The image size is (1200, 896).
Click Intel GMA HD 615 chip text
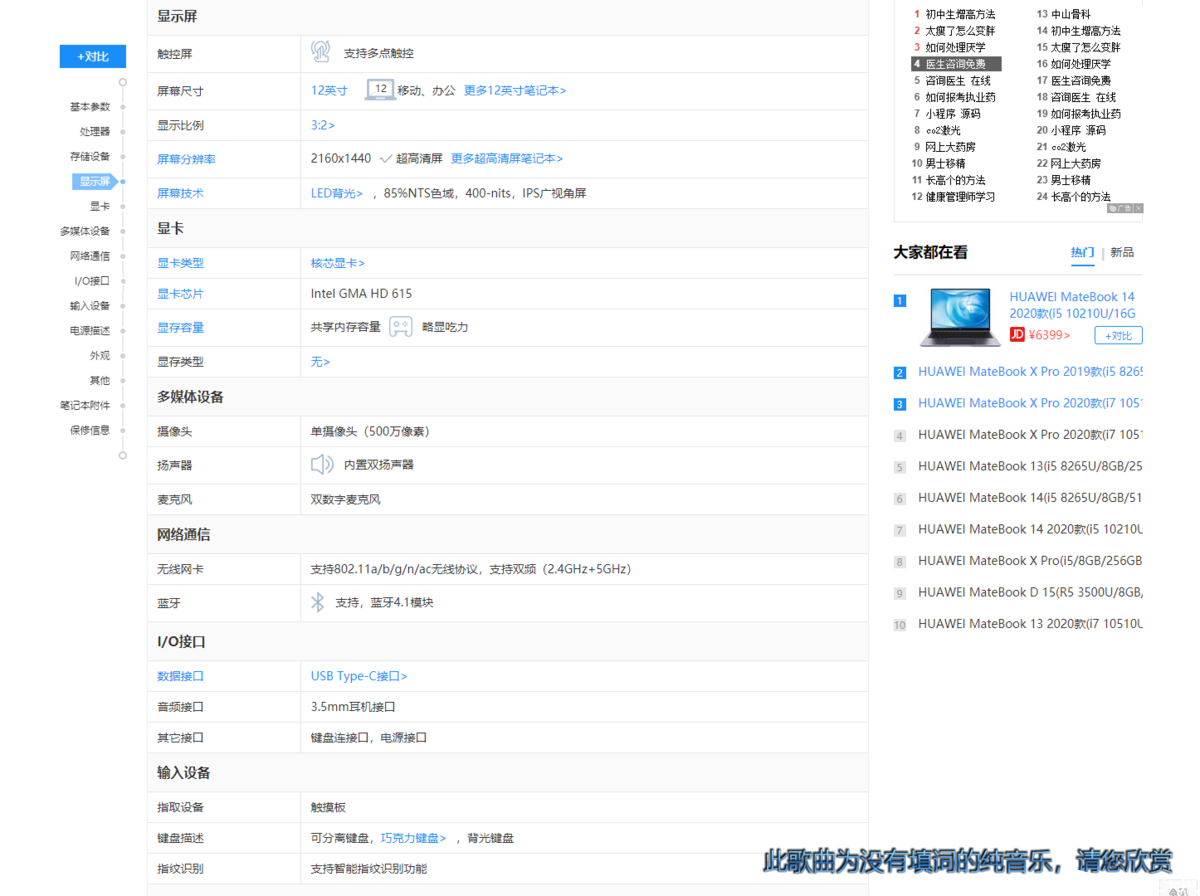click(361, 294)
